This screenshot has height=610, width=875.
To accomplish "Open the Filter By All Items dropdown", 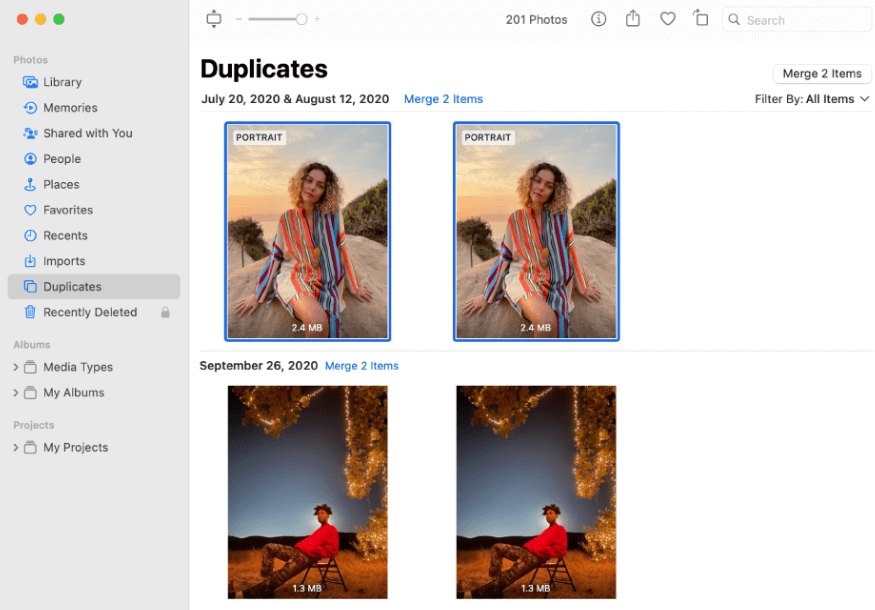I will click(x=812, y=99).
